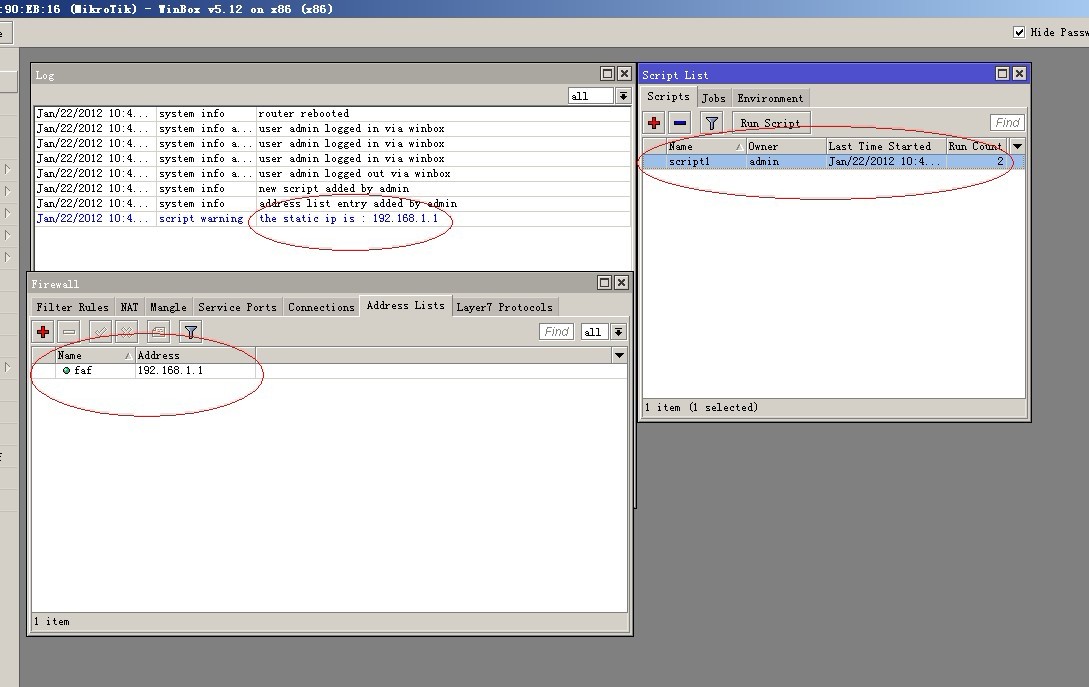Sort by Last Time Started column
The height and width of the screenshot is (687, 1089).
(x=886, y=146)
